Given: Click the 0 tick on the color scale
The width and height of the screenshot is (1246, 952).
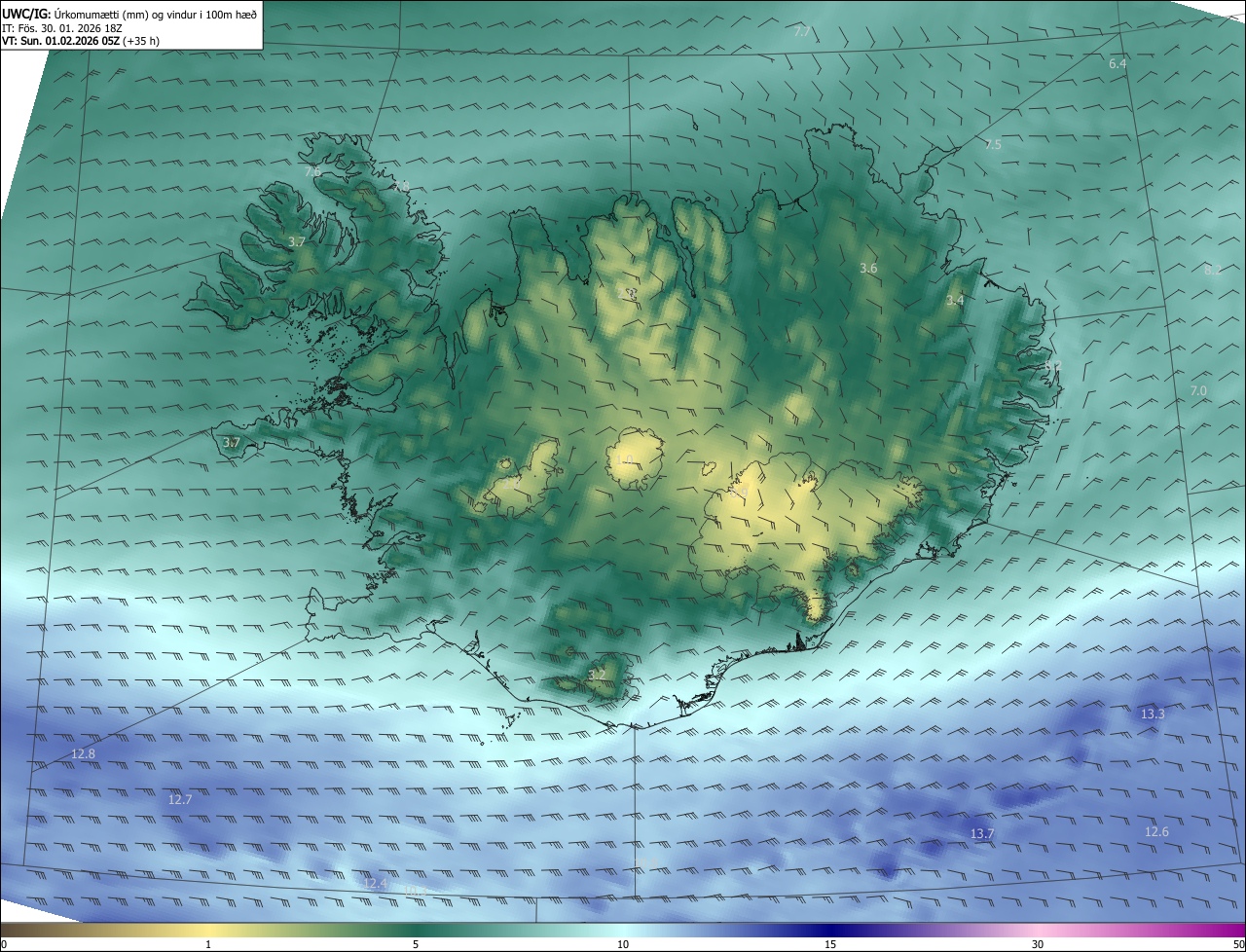Looking at the screenshot, I should tap(4, 944).
